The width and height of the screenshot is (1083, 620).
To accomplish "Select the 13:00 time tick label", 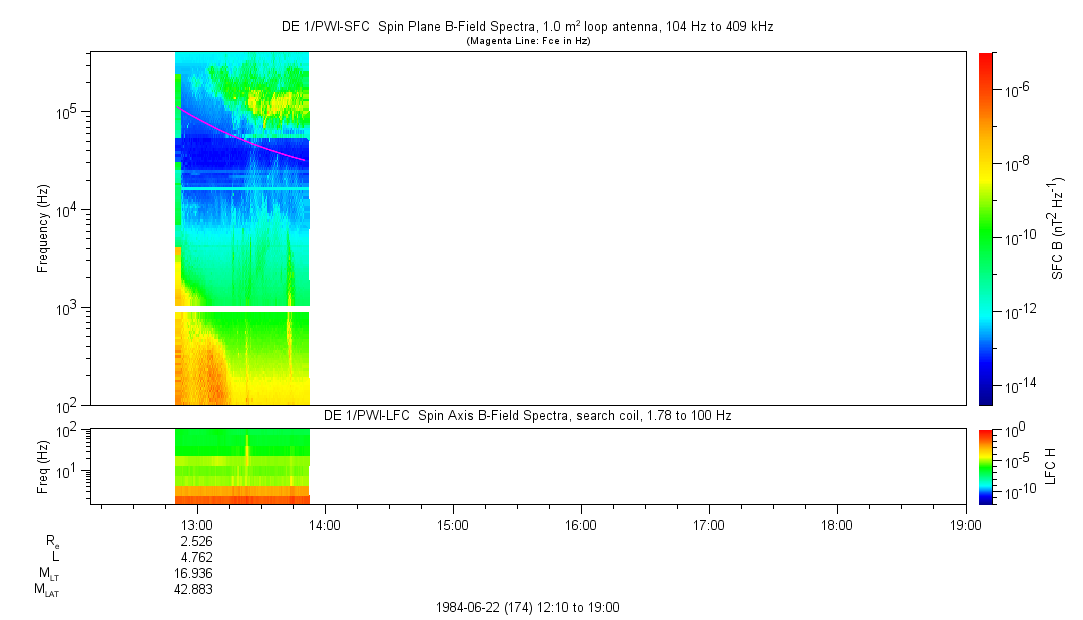I will [197, 524].
